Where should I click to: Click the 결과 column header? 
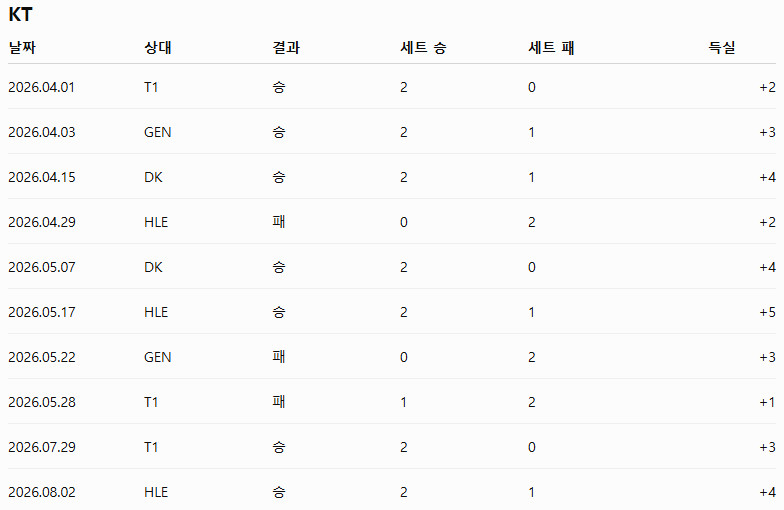click(286, 48)
